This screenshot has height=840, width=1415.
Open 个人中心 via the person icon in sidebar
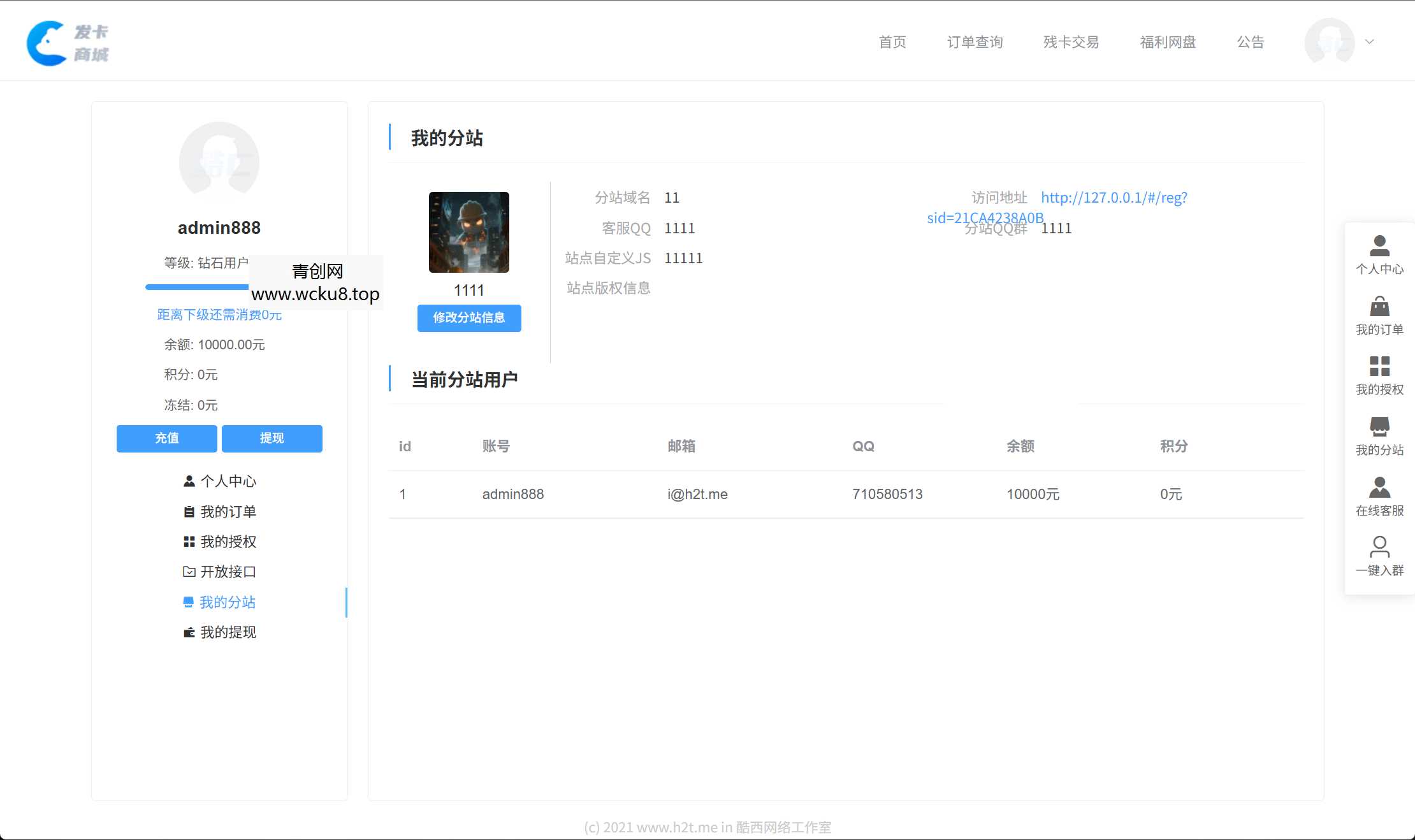tap(188, 481)
